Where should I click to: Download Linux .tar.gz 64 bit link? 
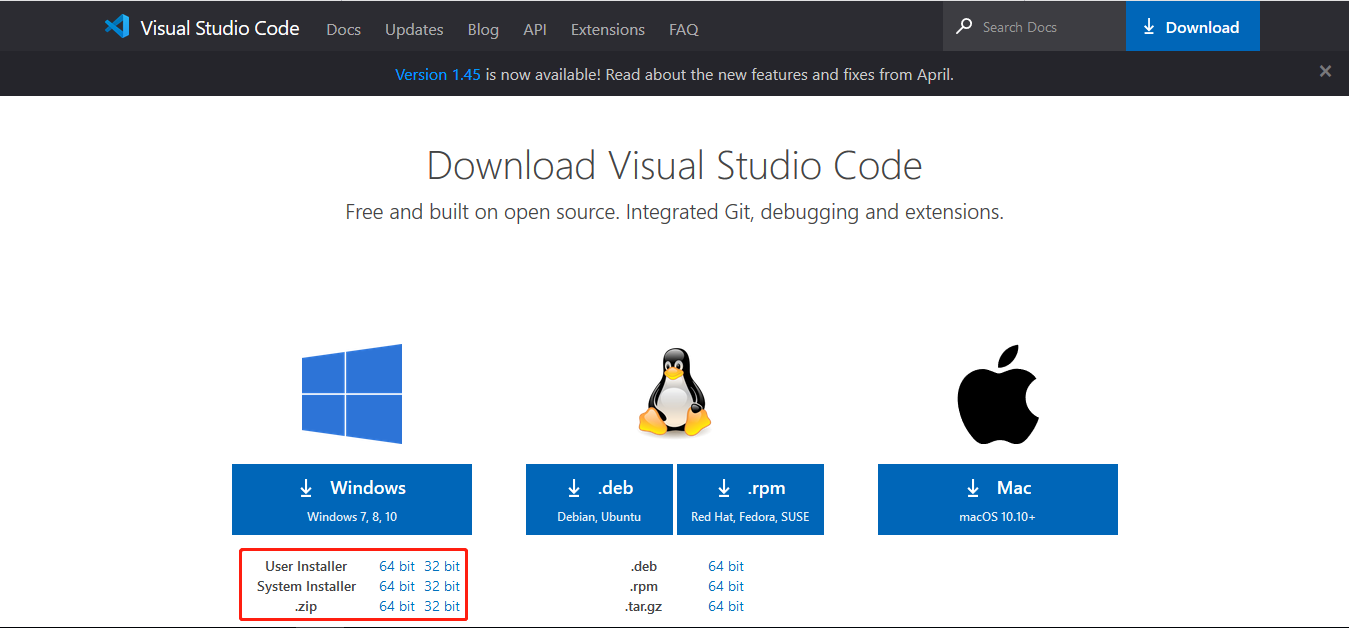(726, 606)
